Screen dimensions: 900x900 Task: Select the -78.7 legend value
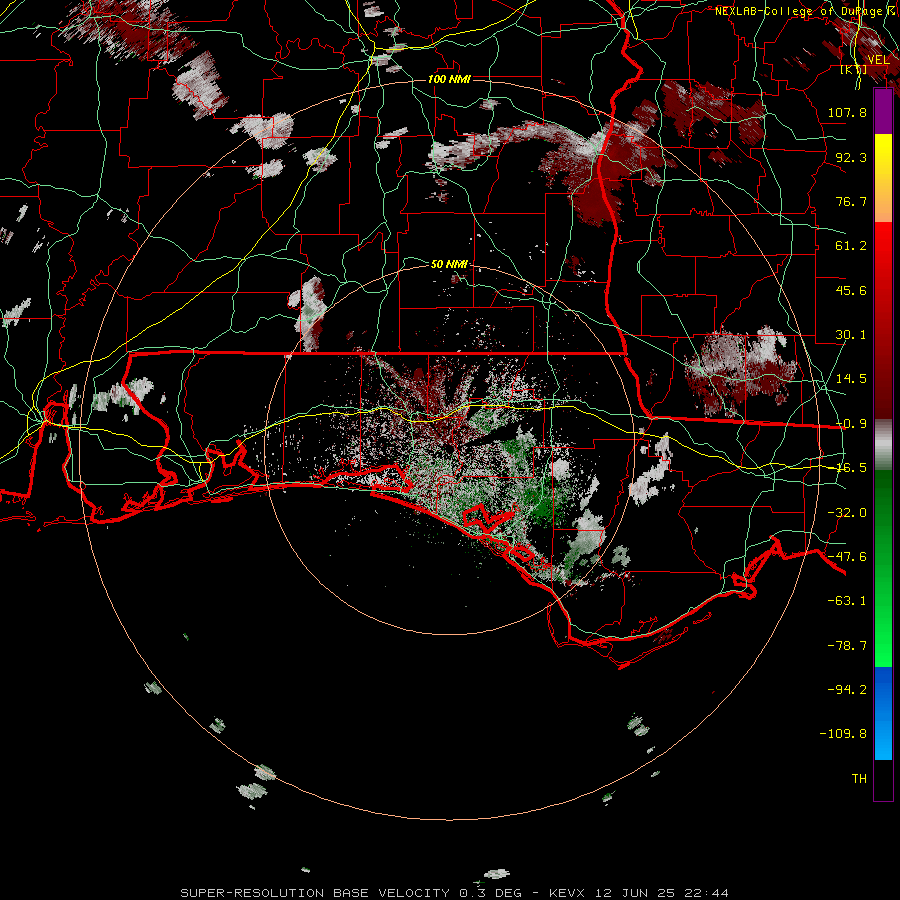pyautogui.click(x=847, y=646)
